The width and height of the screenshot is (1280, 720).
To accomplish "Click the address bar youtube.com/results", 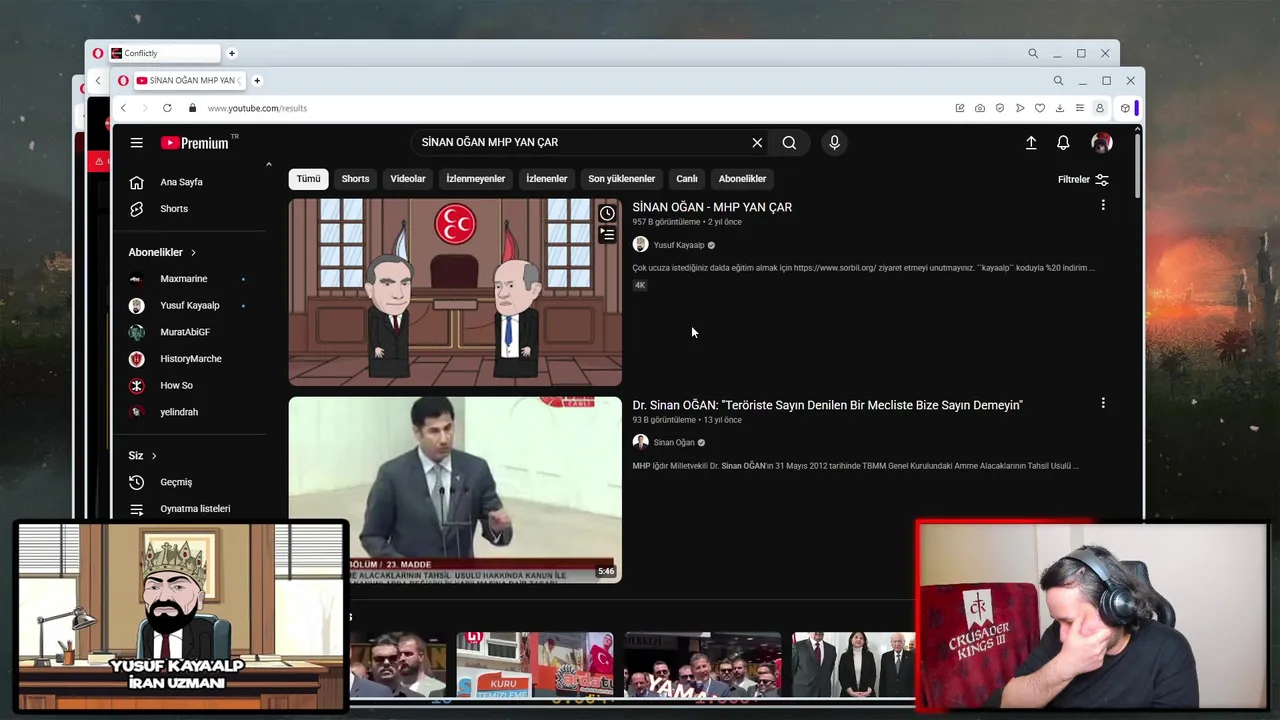I will [257, 108].
